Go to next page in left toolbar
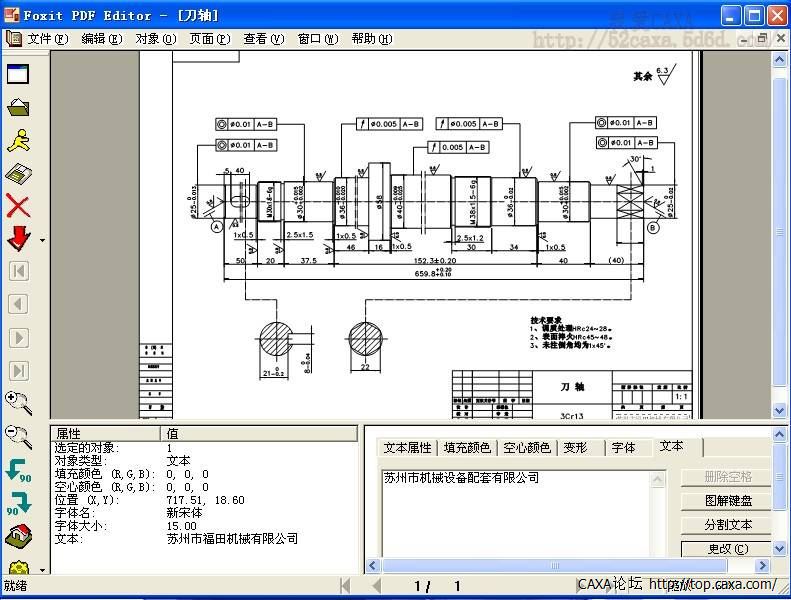 [x=19, y=338]
